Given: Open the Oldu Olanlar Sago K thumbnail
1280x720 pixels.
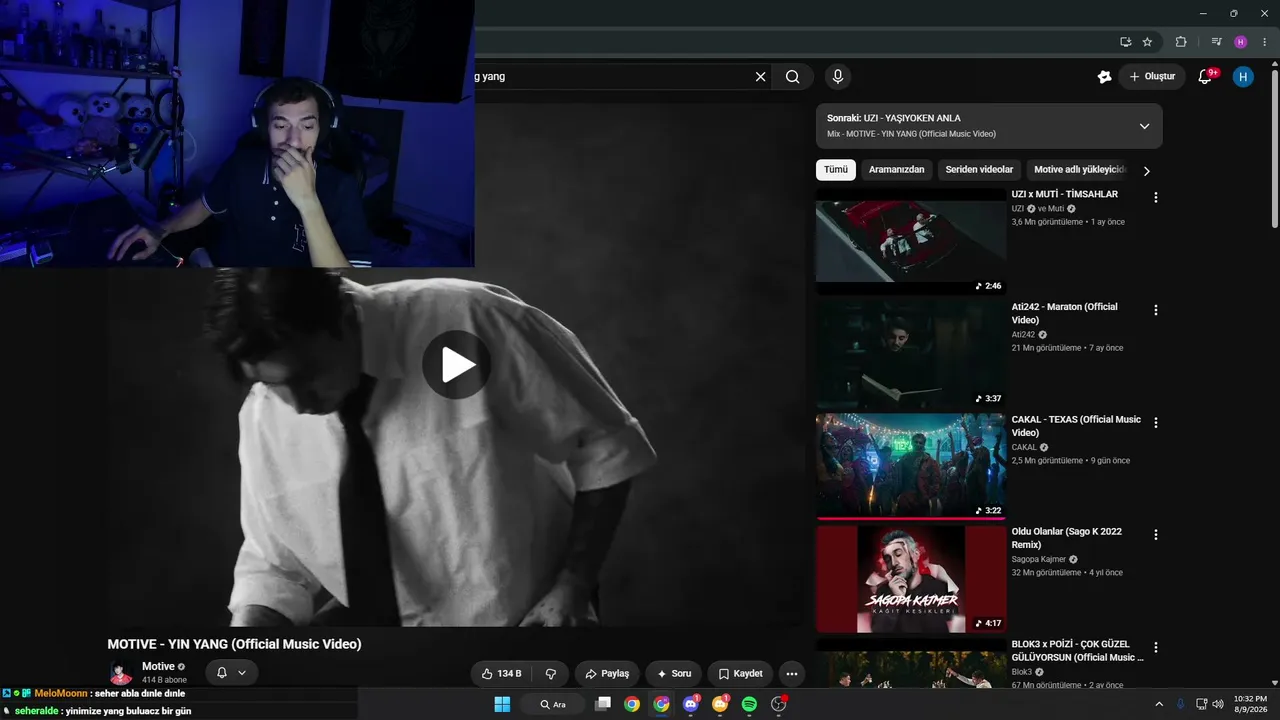Looking at the screenshot, I should (911, 579).
